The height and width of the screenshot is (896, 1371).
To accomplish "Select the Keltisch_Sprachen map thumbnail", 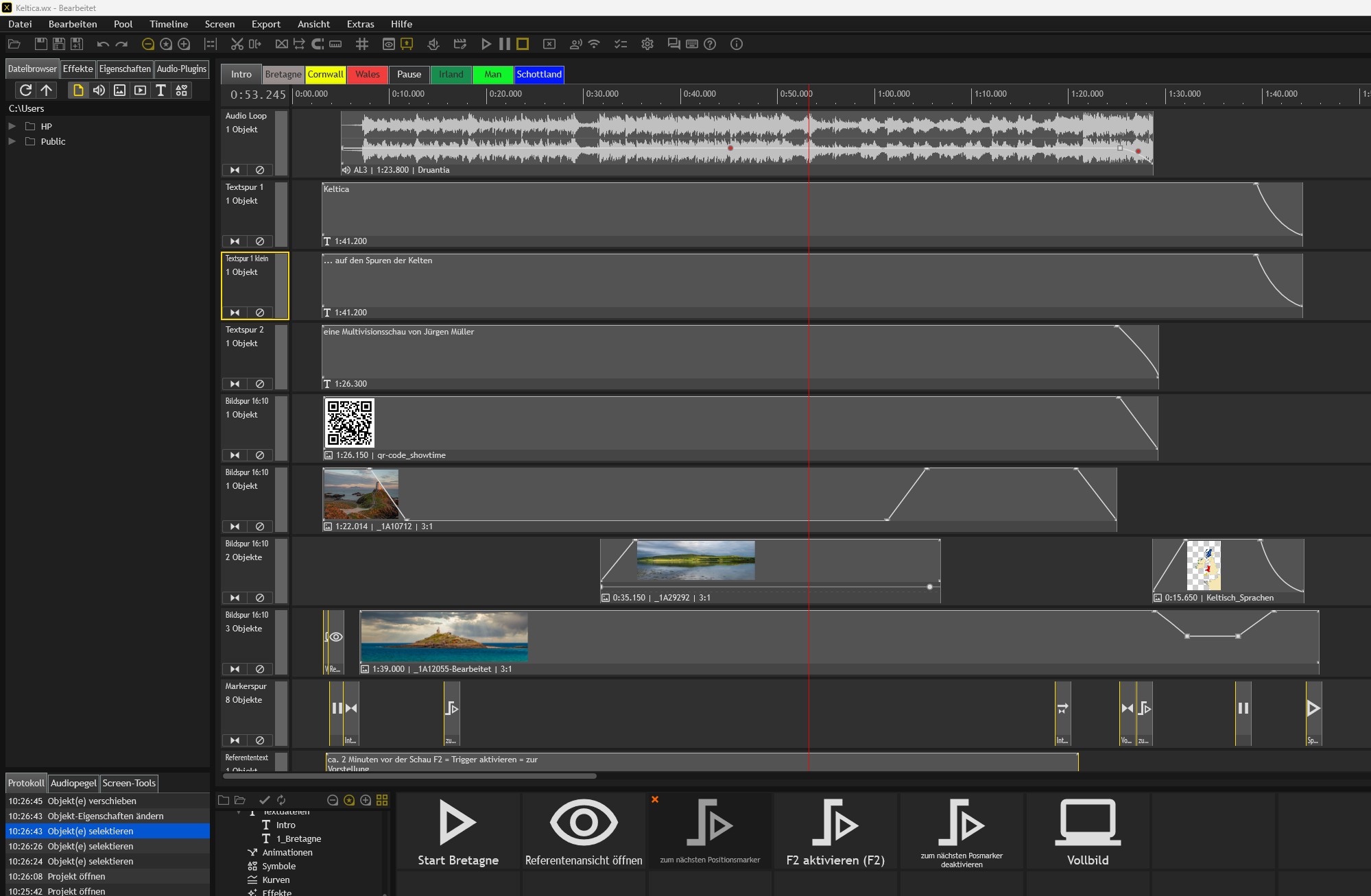I will point(1204,566).
